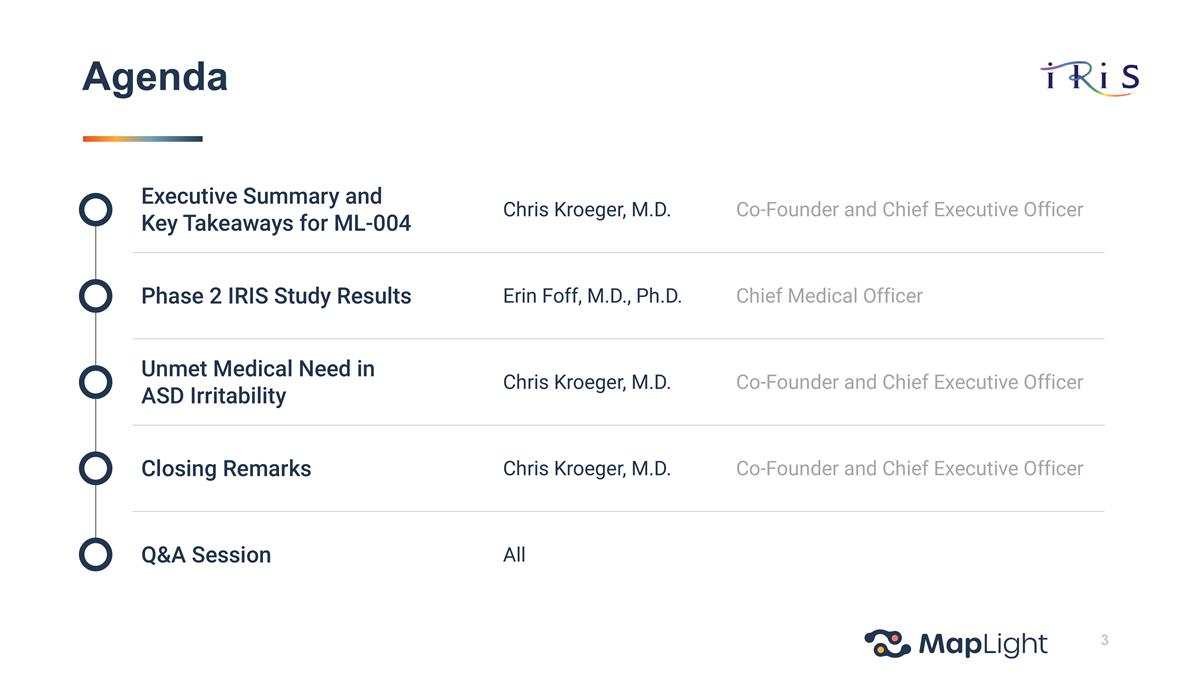Image resolution: width=1200 pixels, height=675 pixels.
Task: Select the Q&A Session agenda item
Action: [x=206, y=555]
